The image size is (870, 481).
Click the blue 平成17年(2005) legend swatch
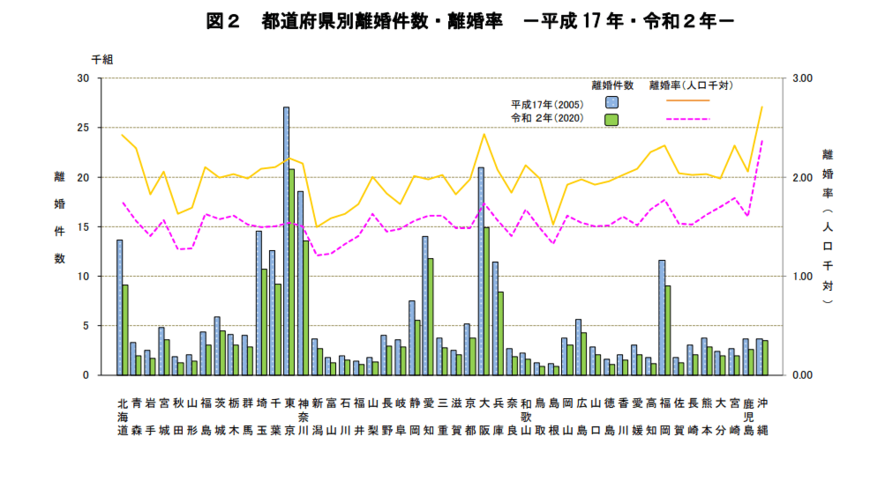[x=612, y=102]
